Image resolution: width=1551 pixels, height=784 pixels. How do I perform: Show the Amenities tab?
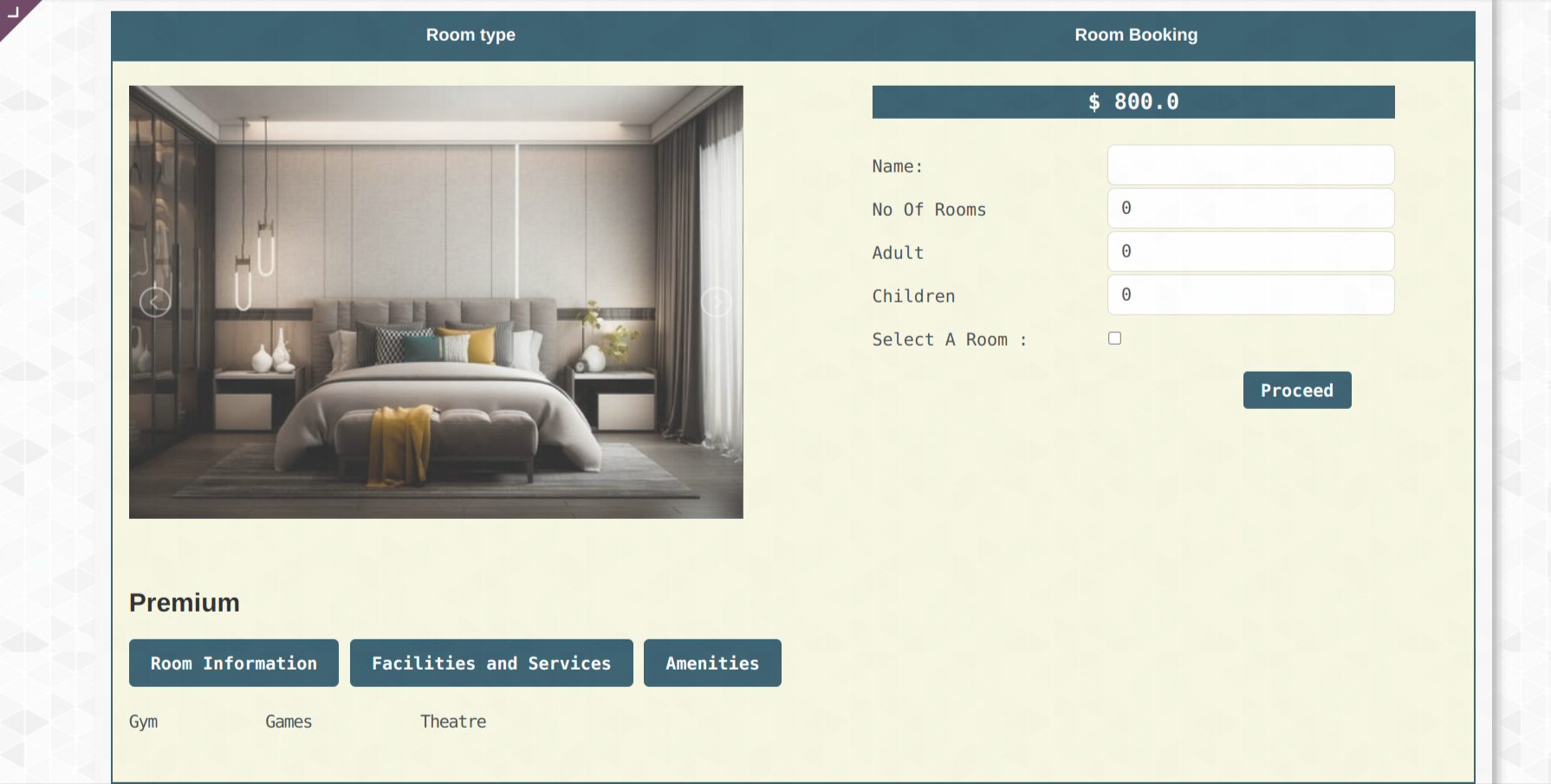click(x=712, y=664)
